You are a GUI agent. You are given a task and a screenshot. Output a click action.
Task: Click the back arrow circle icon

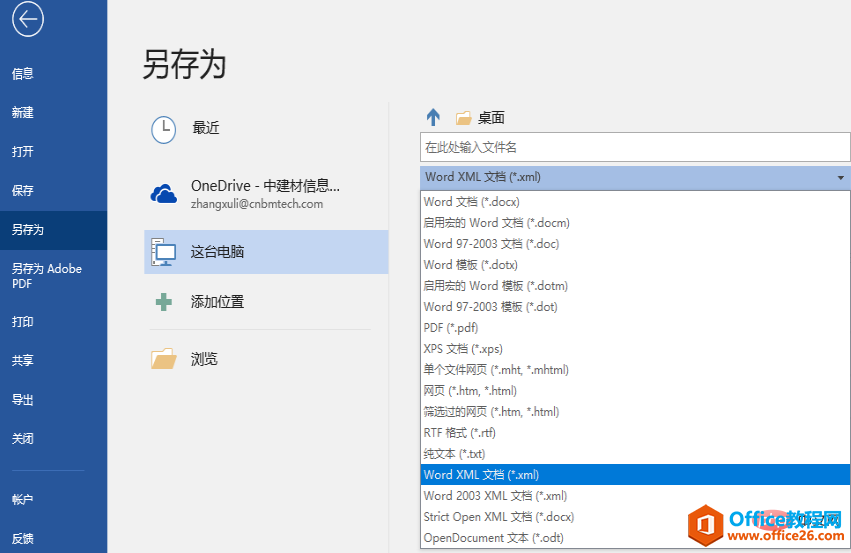coord(28,20)
